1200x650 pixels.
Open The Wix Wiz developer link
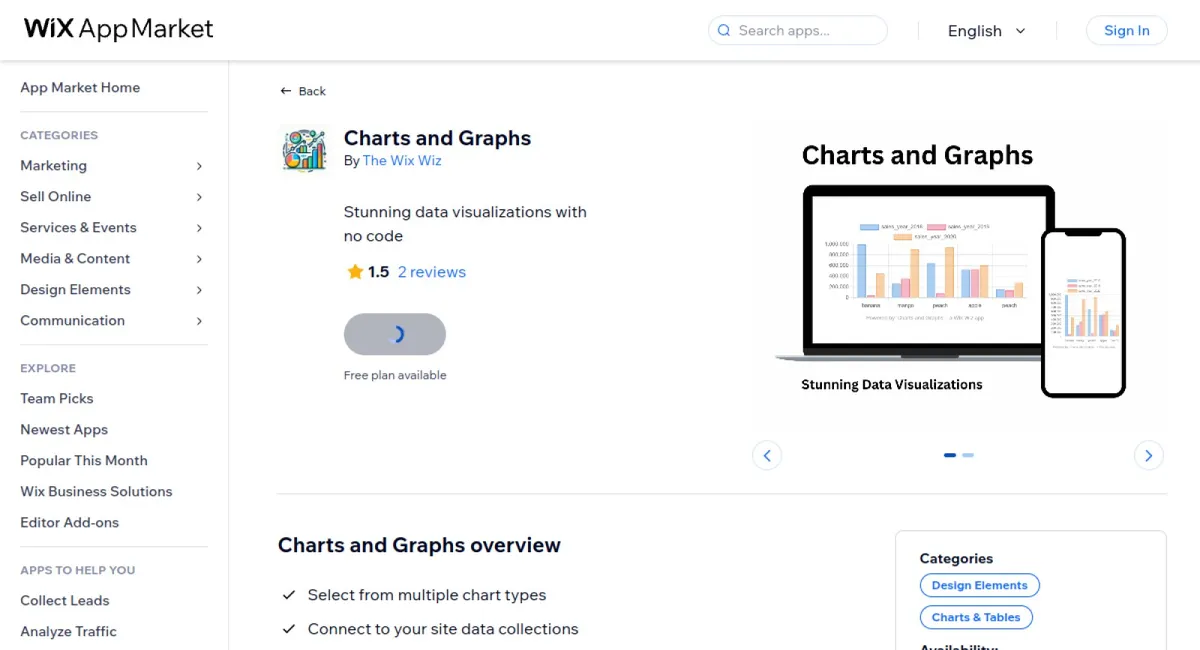[402, 160]
